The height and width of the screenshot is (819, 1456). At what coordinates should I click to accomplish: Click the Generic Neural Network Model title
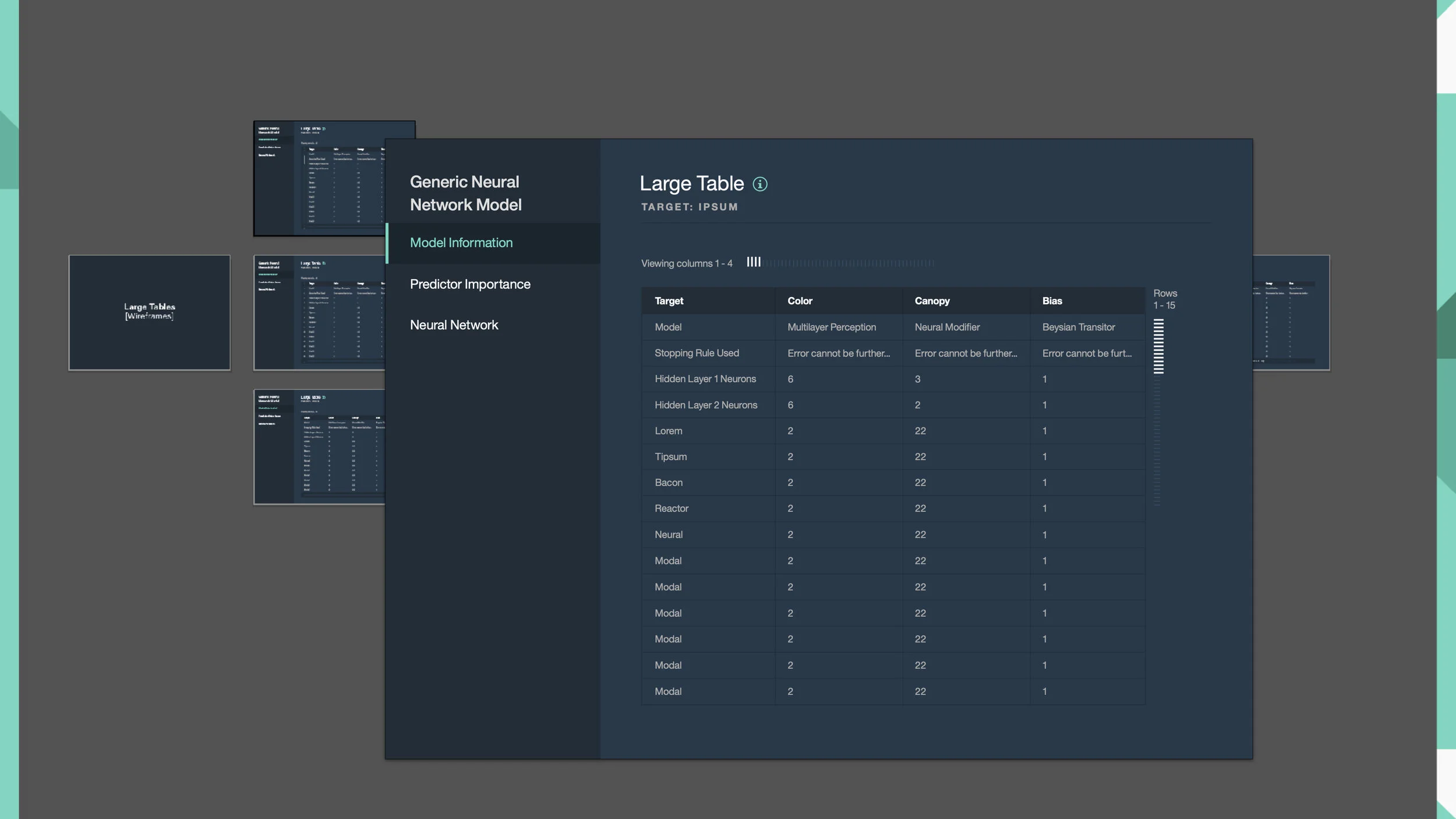[x=465, y=192]
